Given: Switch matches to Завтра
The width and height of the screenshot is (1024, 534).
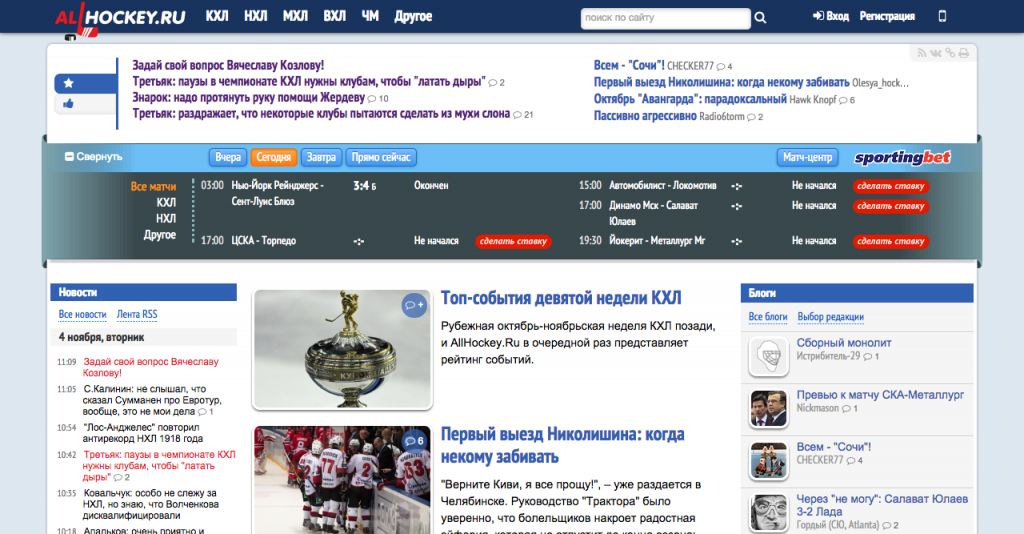Looking at the screenshot, I should click(x=321, y=157).
